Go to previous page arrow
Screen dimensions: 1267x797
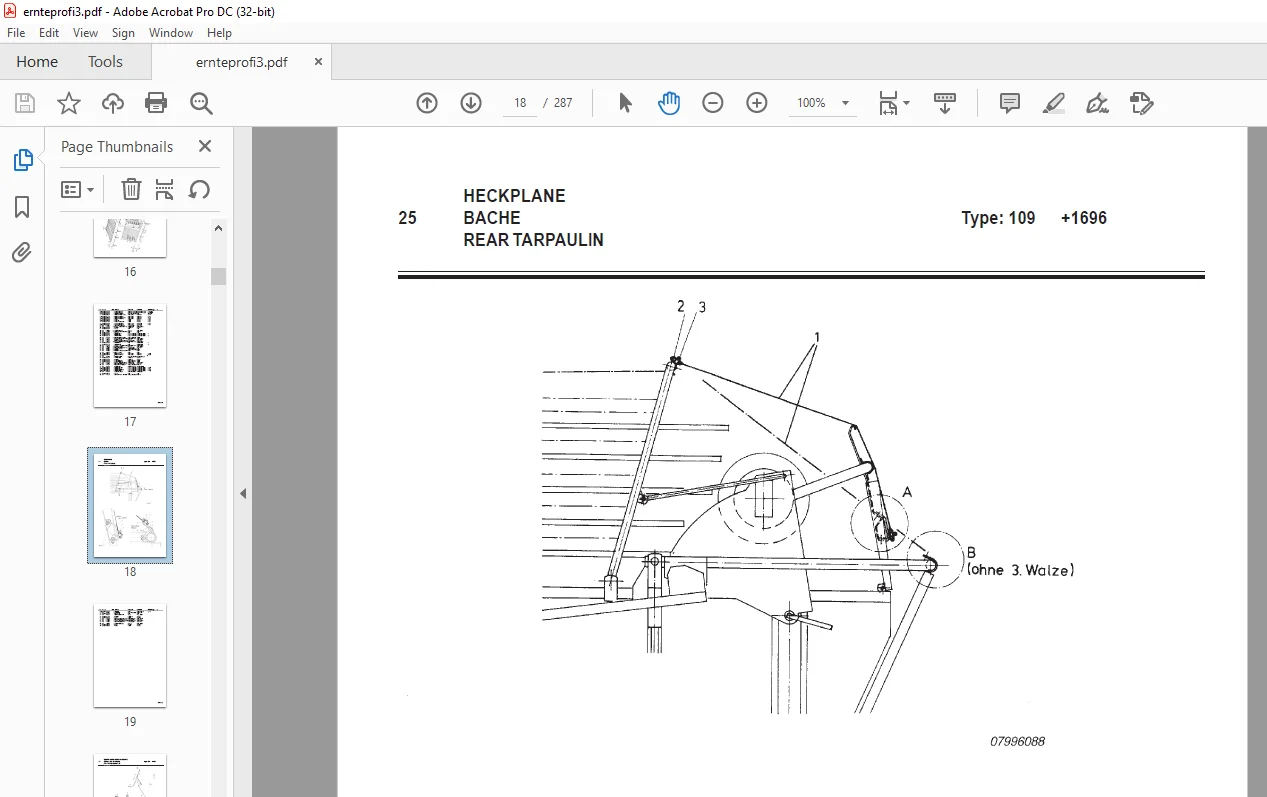click(427, 103)
